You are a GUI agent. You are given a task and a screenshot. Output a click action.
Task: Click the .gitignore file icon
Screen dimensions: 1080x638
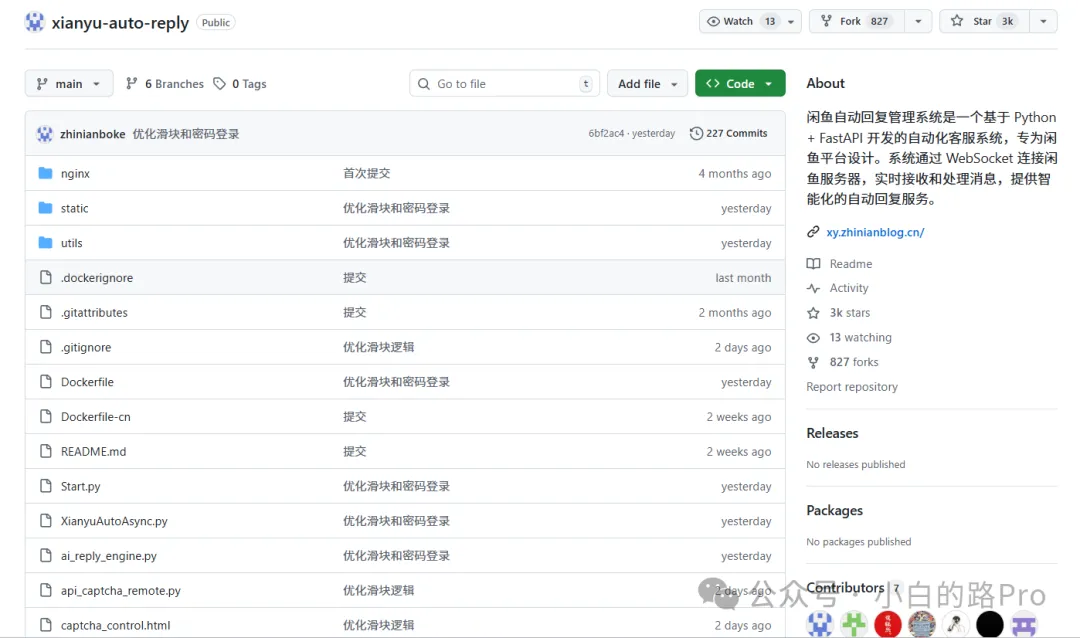click(x=45, y=347)
